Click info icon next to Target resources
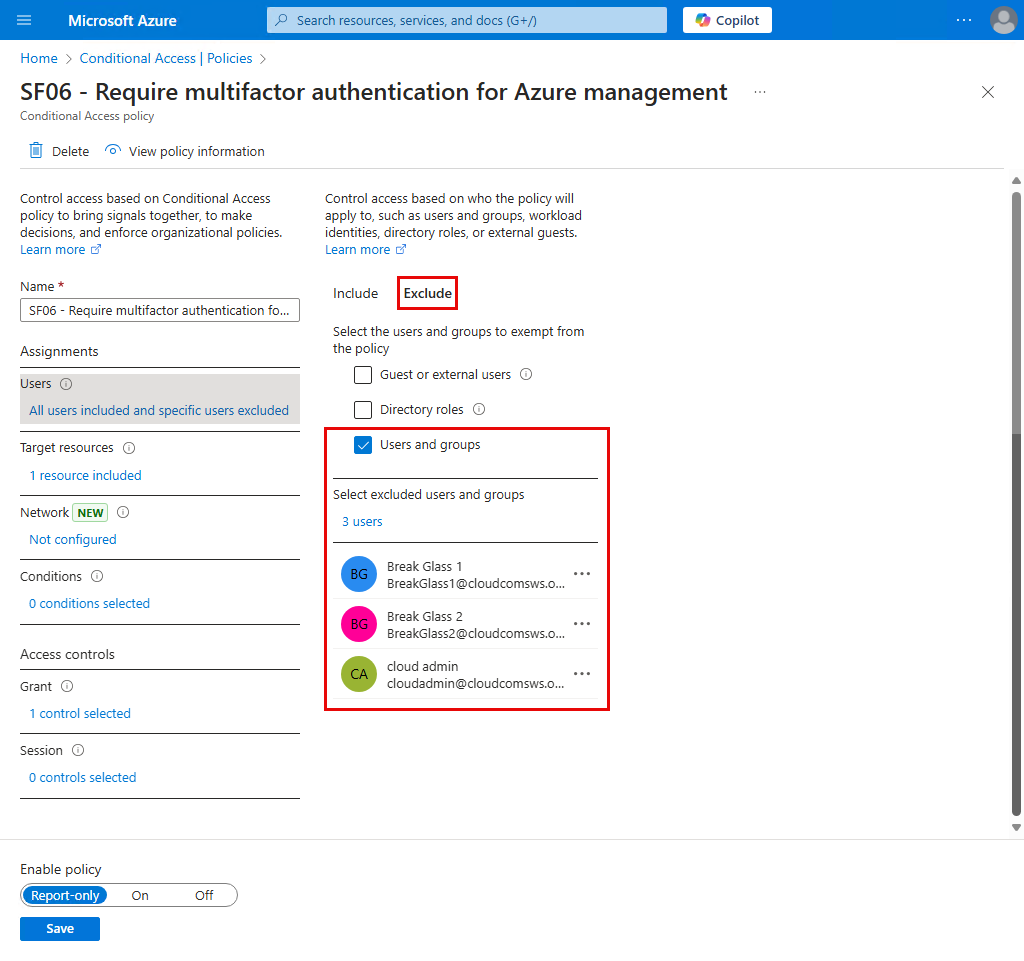Image resolution: width=1024 pixels, height=961 pixels. [129, 448]
